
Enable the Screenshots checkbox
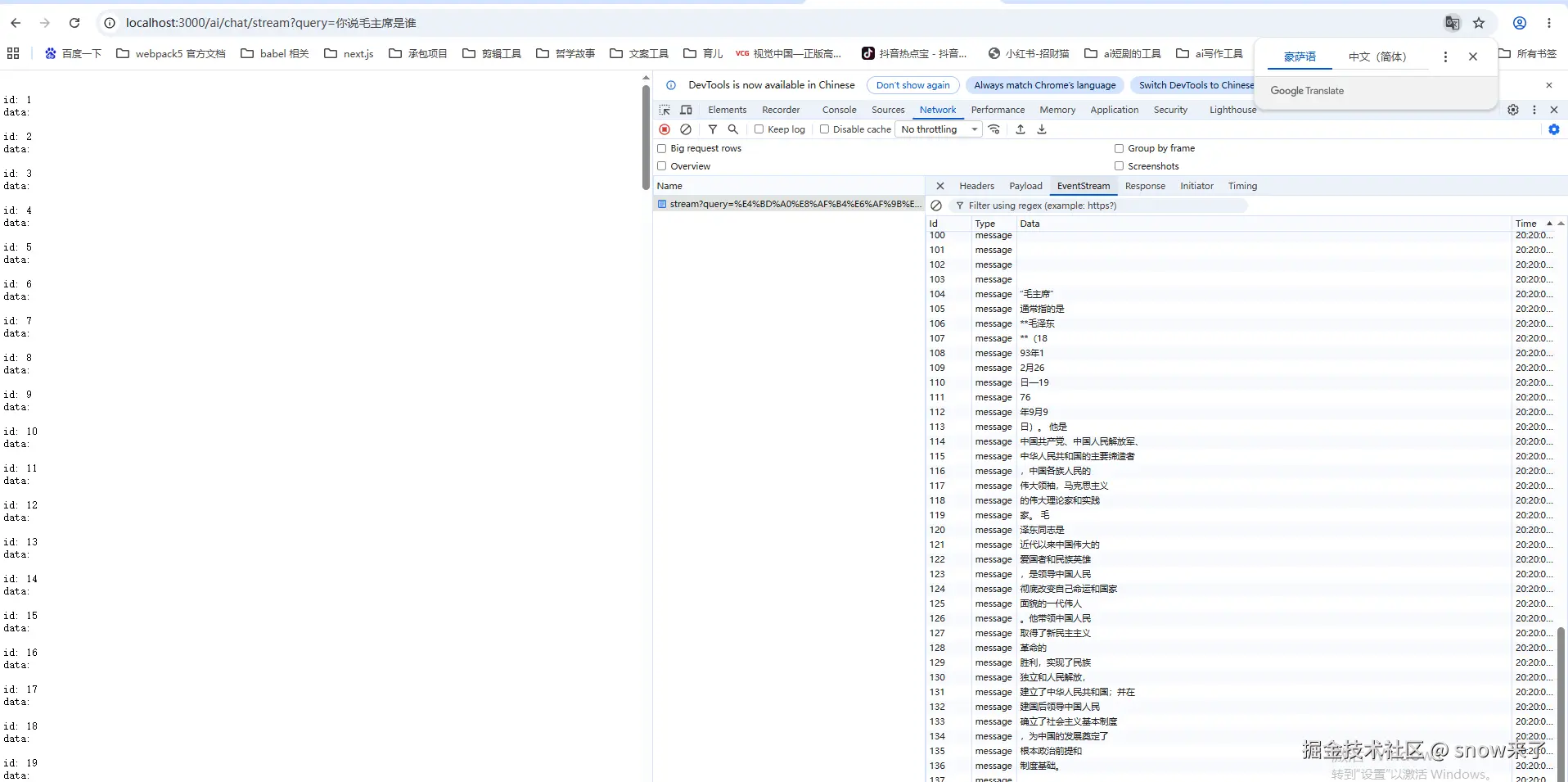click(x=1119, y=166)
